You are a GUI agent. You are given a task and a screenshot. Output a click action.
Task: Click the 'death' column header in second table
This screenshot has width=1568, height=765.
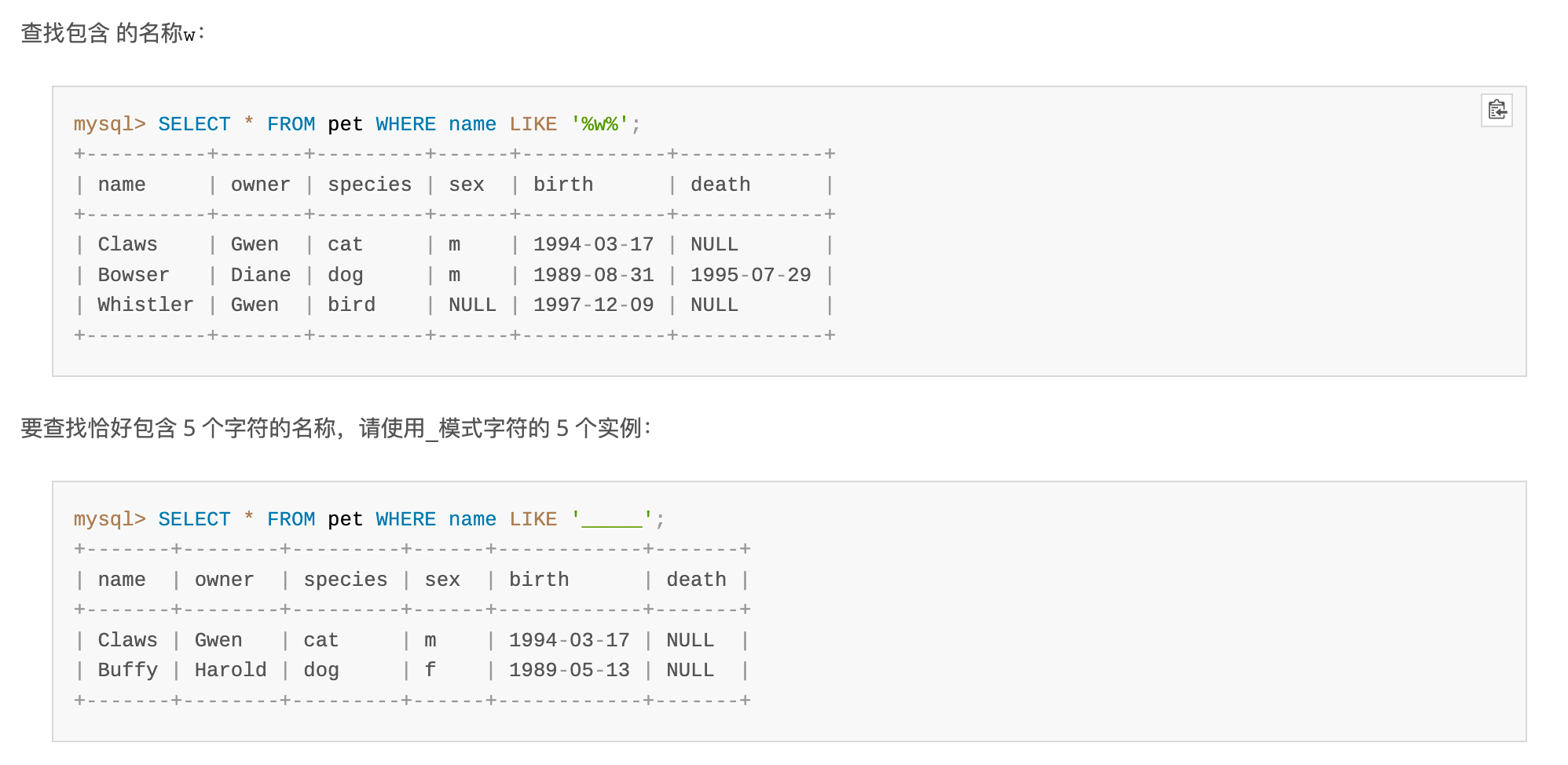point(696,580)
